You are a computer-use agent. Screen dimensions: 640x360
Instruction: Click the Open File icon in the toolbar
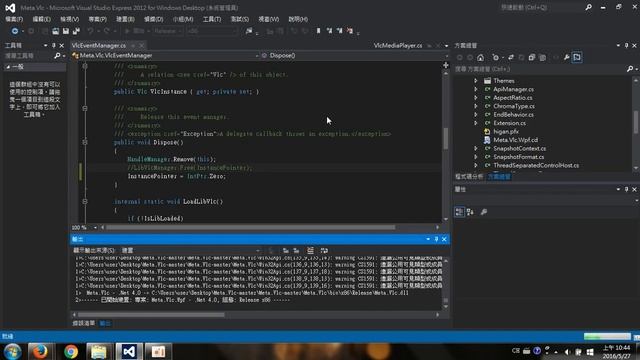(x=56, y=31)
